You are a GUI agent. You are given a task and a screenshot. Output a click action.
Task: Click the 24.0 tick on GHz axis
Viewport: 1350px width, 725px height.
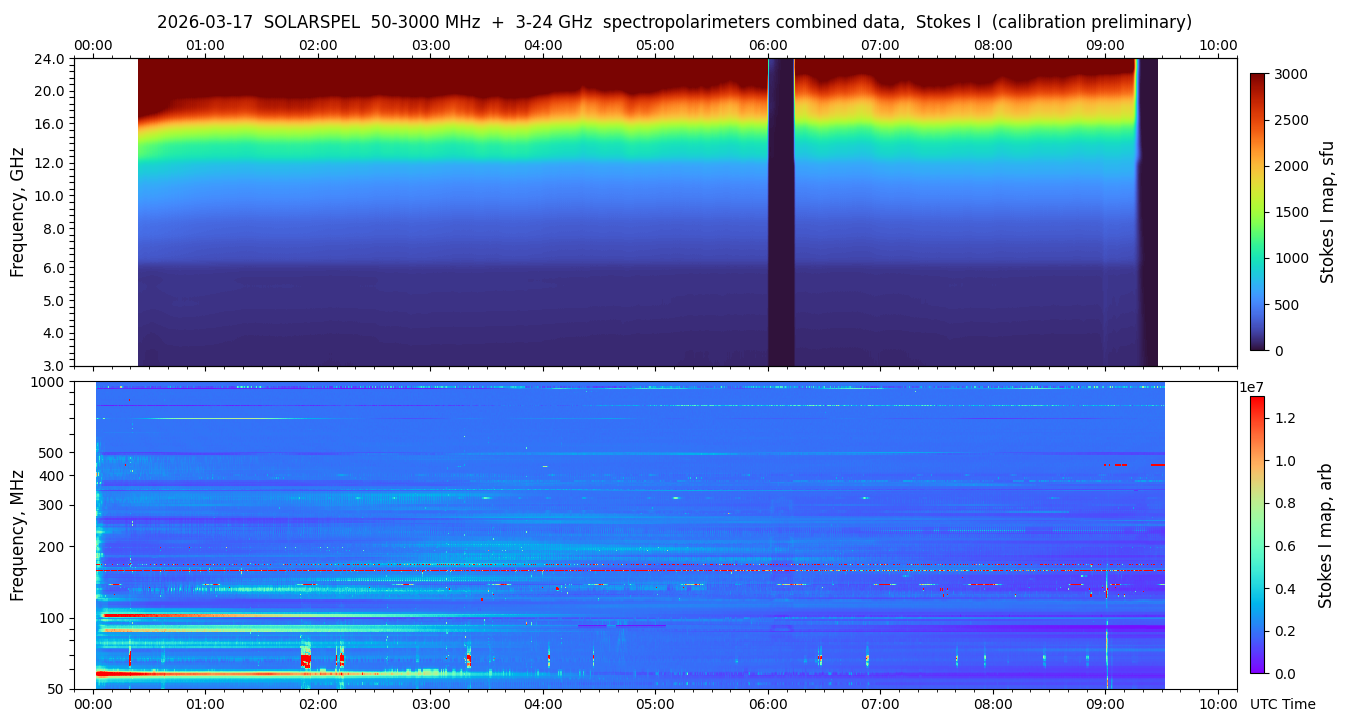pyautogui.click(x=52, y=59)
